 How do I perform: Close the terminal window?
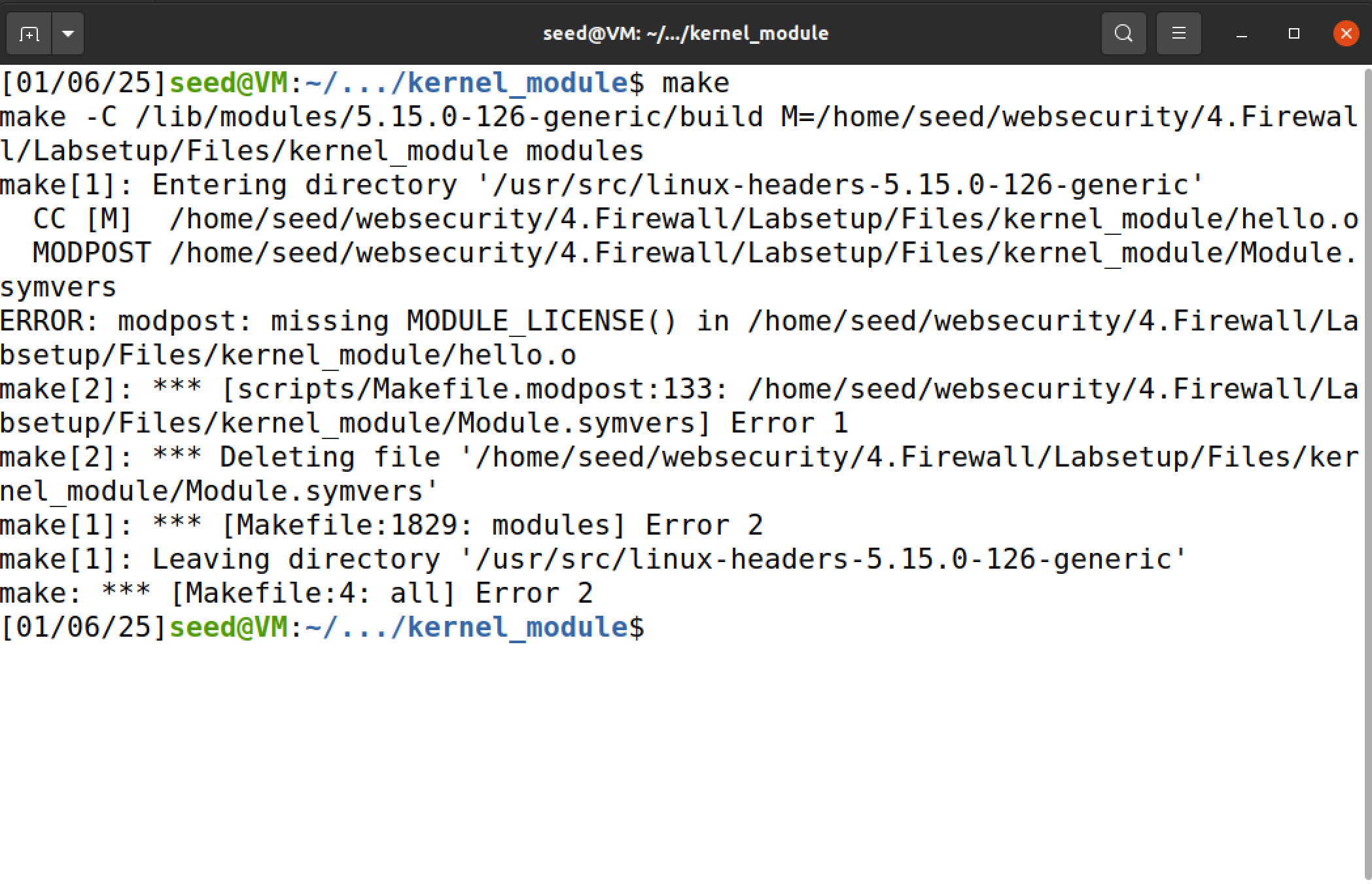point(1346,33)
